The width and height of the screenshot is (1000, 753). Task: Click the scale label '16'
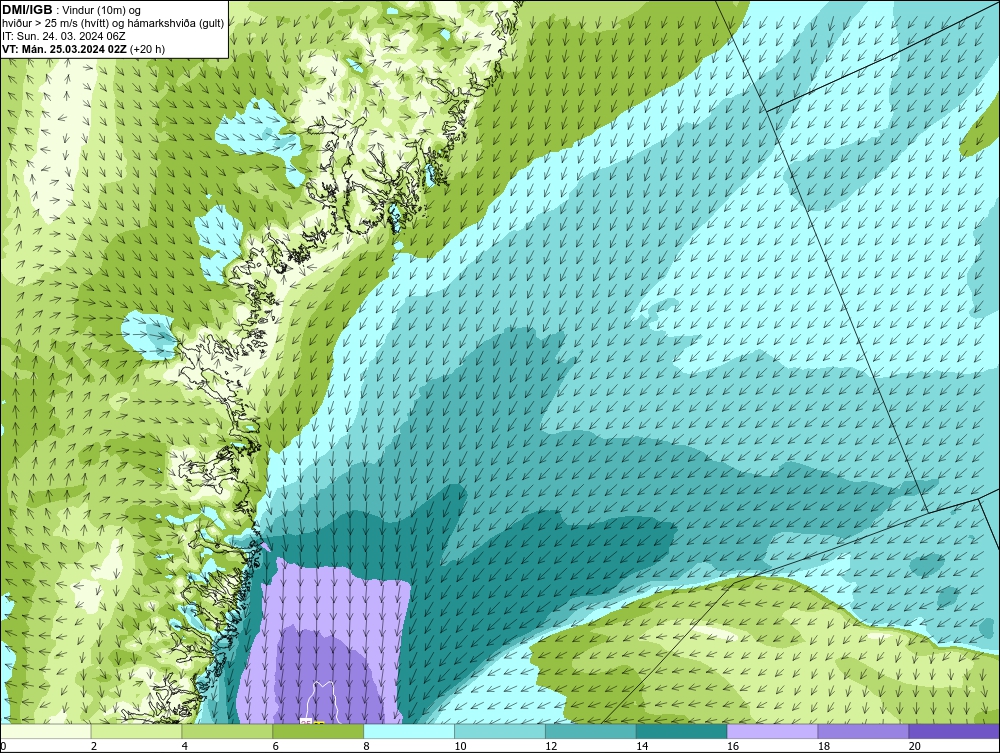(733, 746)
